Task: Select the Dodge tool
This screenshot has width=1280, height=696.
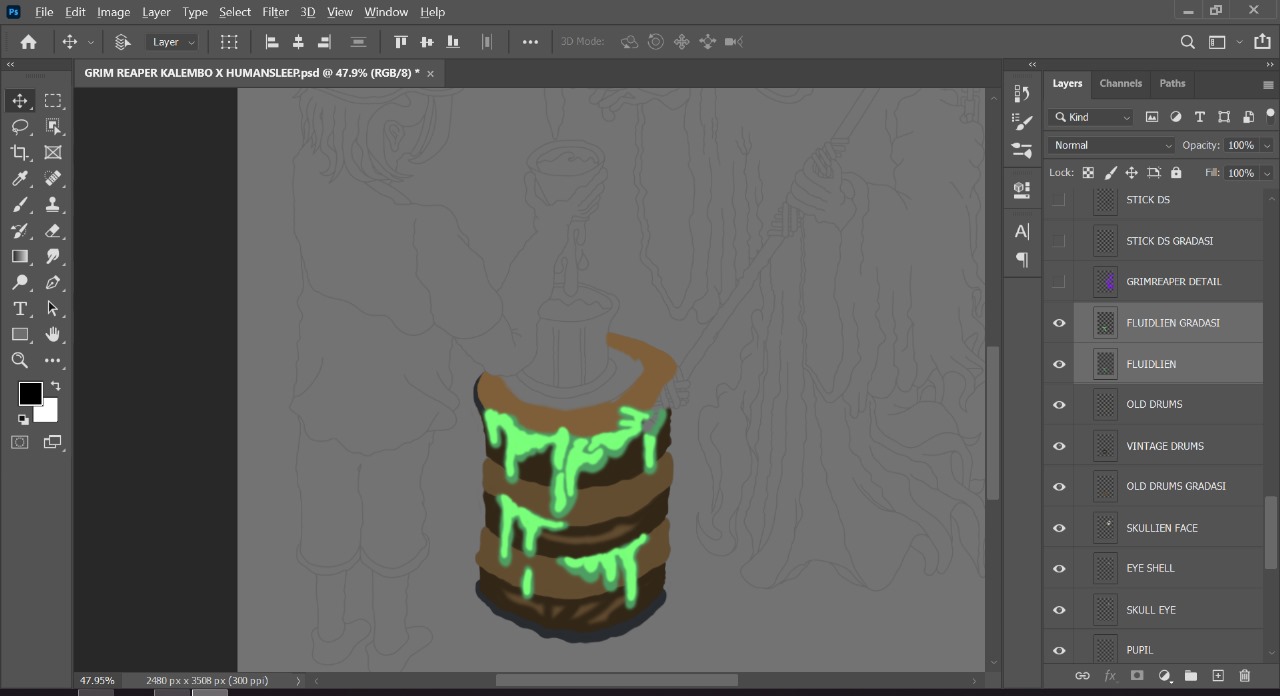Action: [20, 282]
